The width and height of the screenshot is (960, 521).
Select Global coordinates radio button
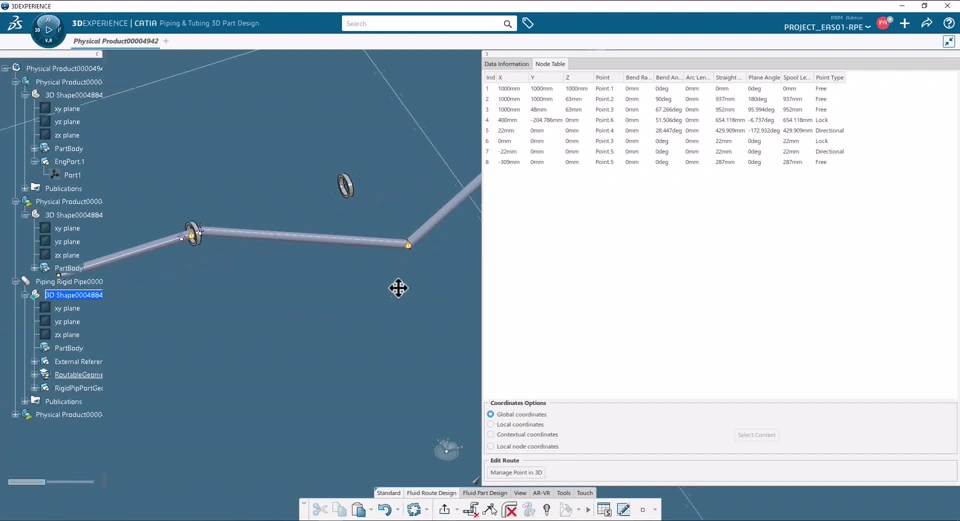(x=491, y=414)
